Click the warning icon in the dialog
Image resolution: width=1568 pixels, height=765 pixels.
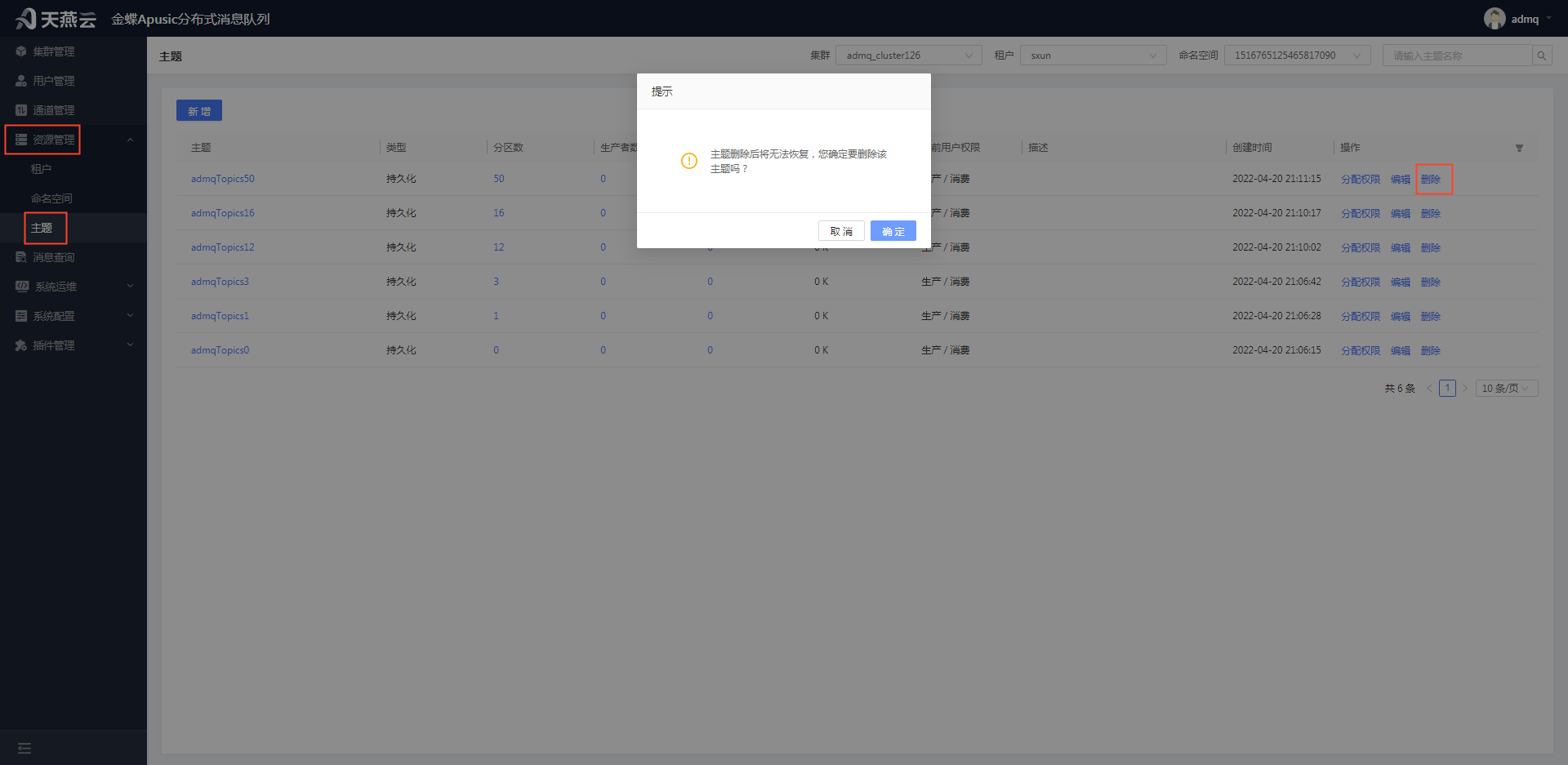689,161
